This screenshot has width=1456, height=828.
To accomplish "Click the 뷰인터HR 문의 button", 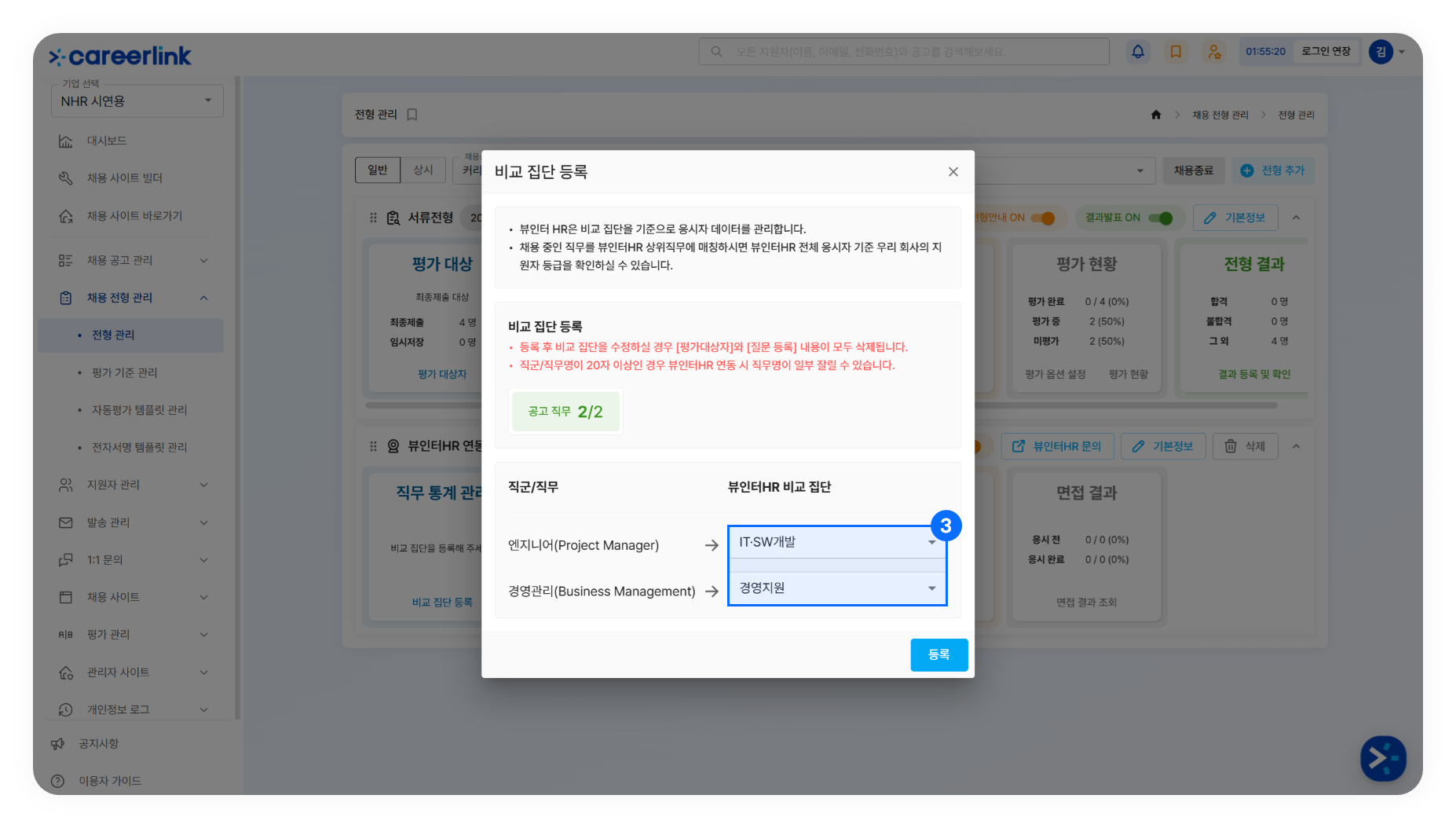I will pyautogui.click(x=1057, y=446).
